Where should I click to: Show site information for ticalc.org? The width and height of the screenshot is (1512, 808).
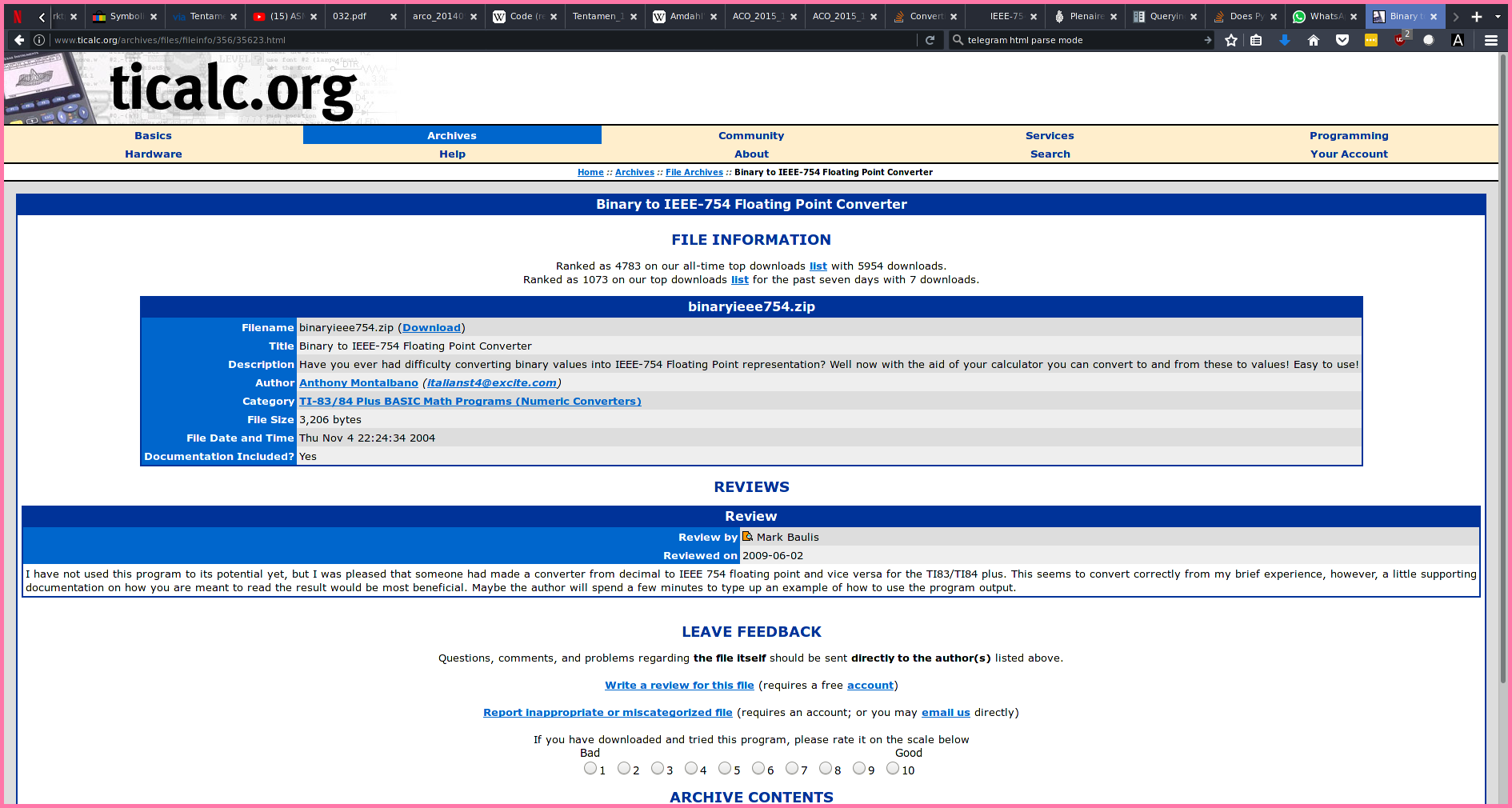click(x=38, y=40)
